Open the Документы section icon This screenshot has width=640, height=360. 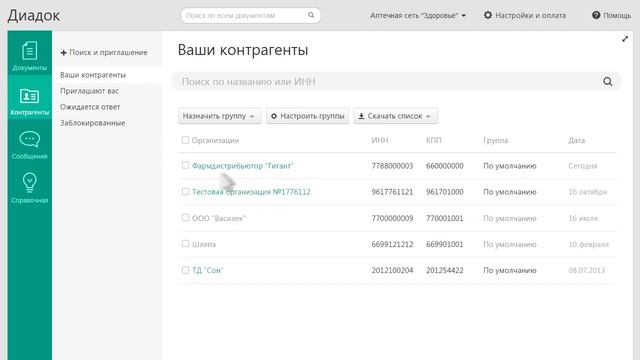[29, 51]
